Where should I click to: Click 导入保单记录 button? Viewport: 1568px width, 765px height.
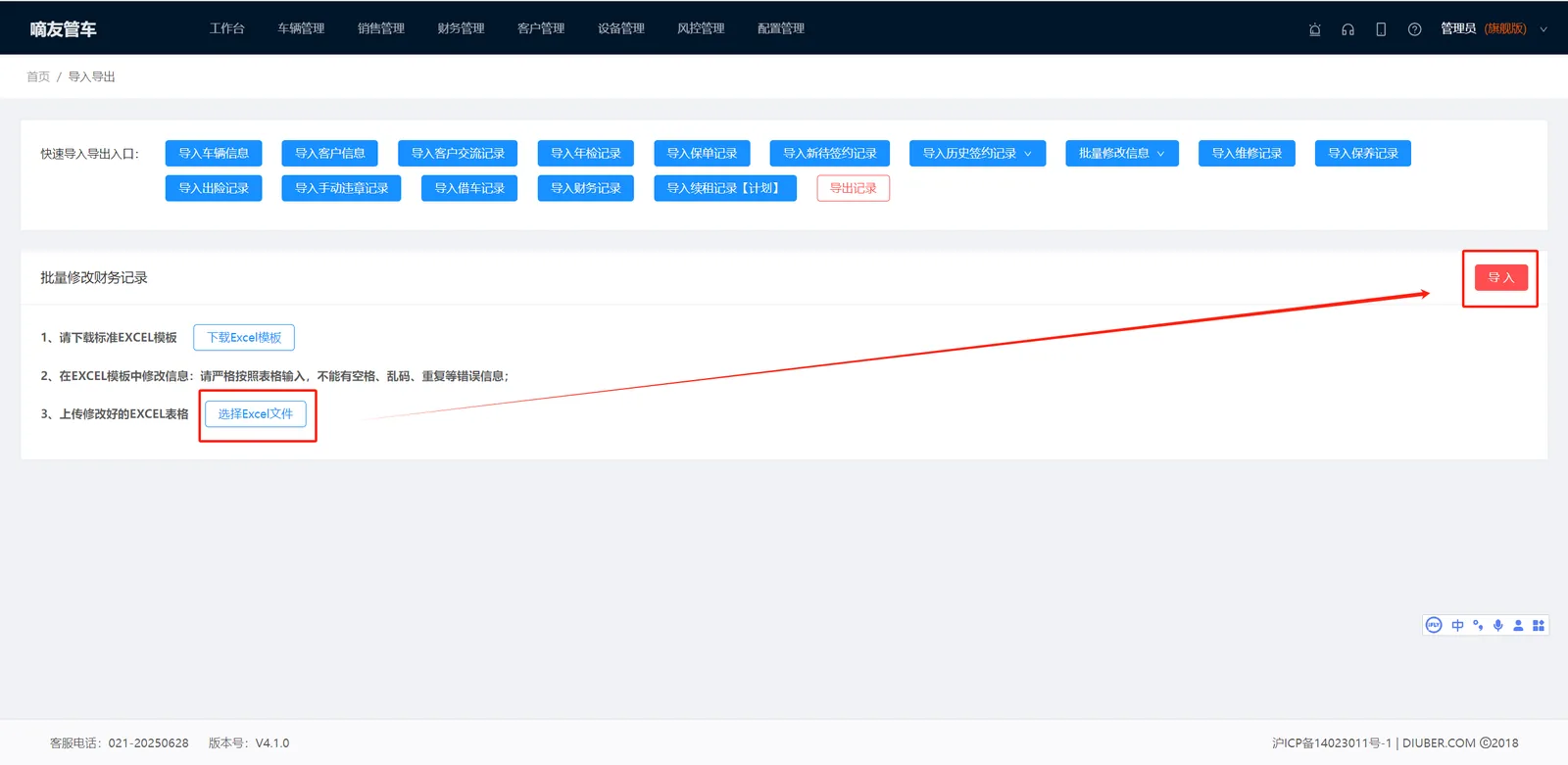point(702,153)
